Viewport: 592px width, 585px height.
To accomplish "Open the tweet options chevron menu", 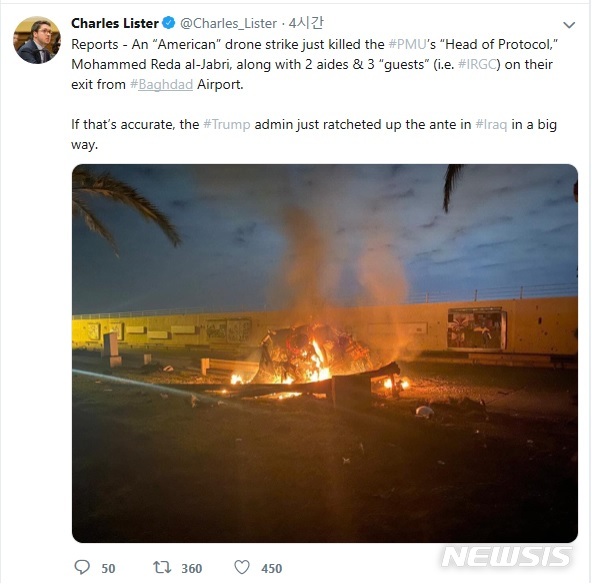I will (x=569, y=25).
